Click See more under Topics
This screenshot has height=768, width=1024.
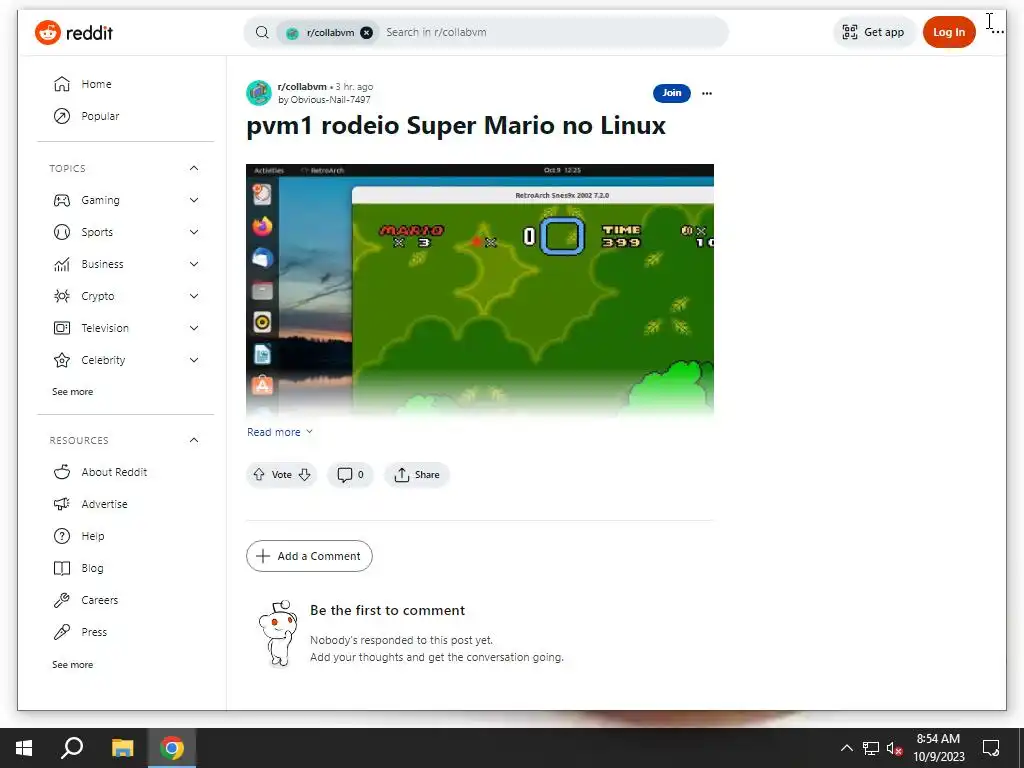pyautogui.click(x=72, y=392)
